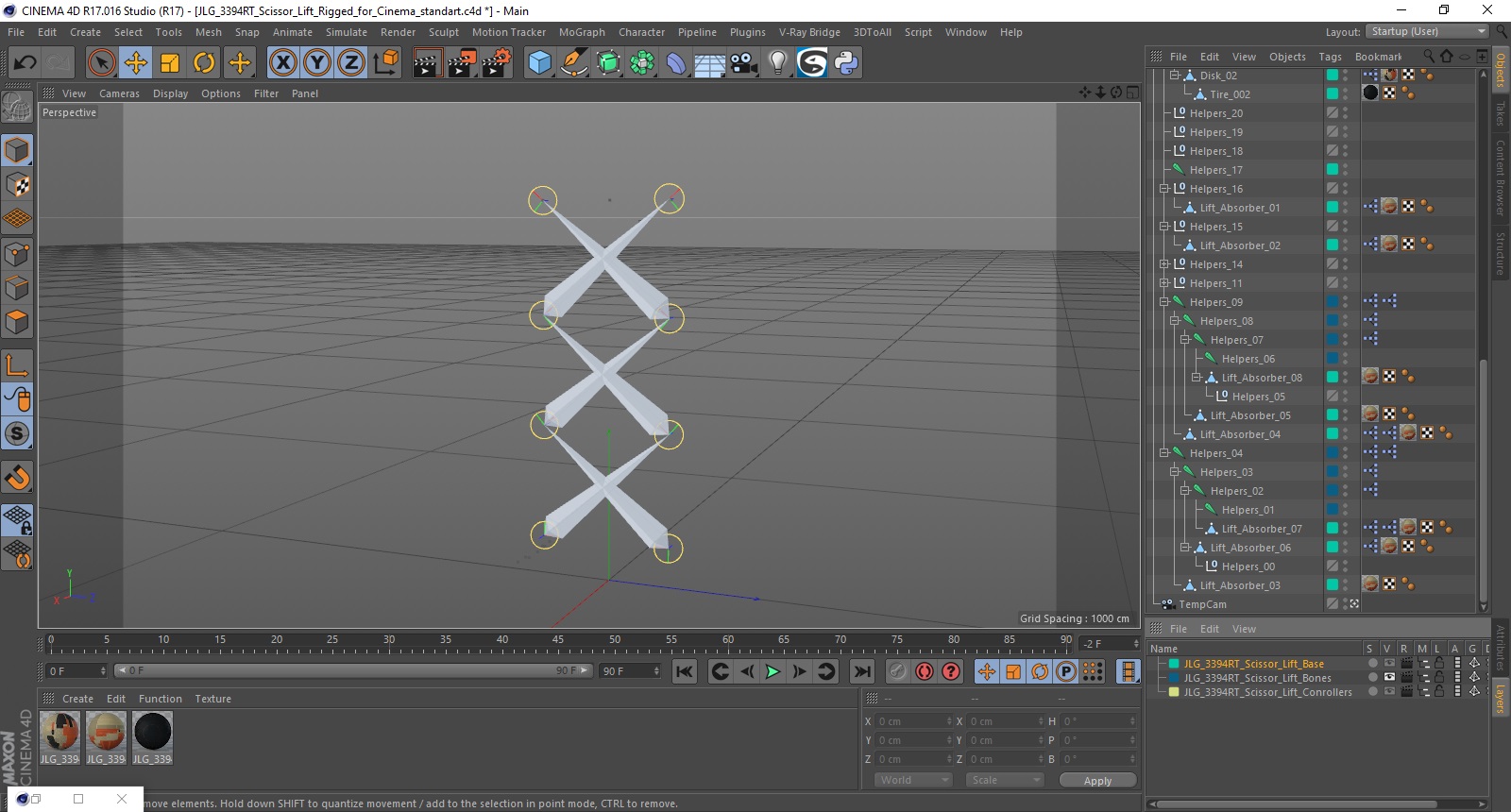Open the World coordinate dropdown
Viewport: 1511px width, 812px height.
point(913,780)
